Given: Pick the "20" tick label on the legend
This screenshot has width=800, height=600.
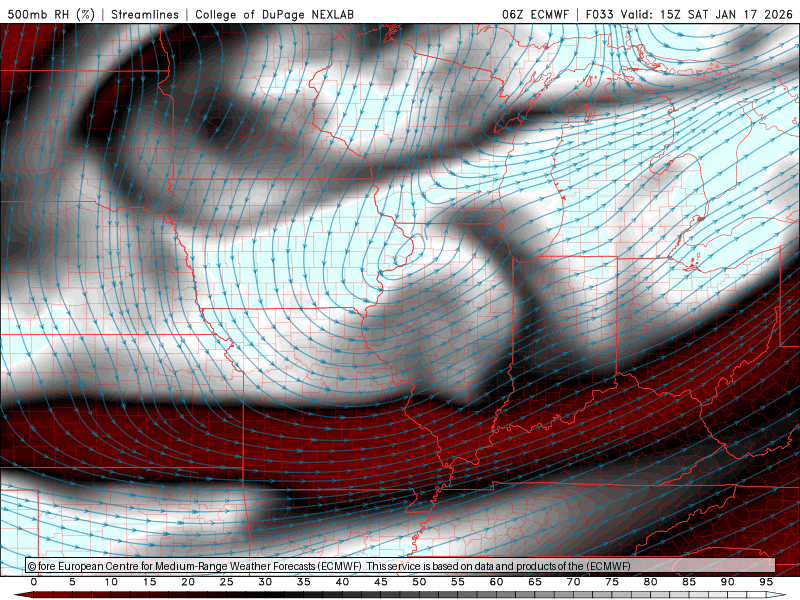Looking at the screenshot, I should pyautogui.click(x=188, y=582).
